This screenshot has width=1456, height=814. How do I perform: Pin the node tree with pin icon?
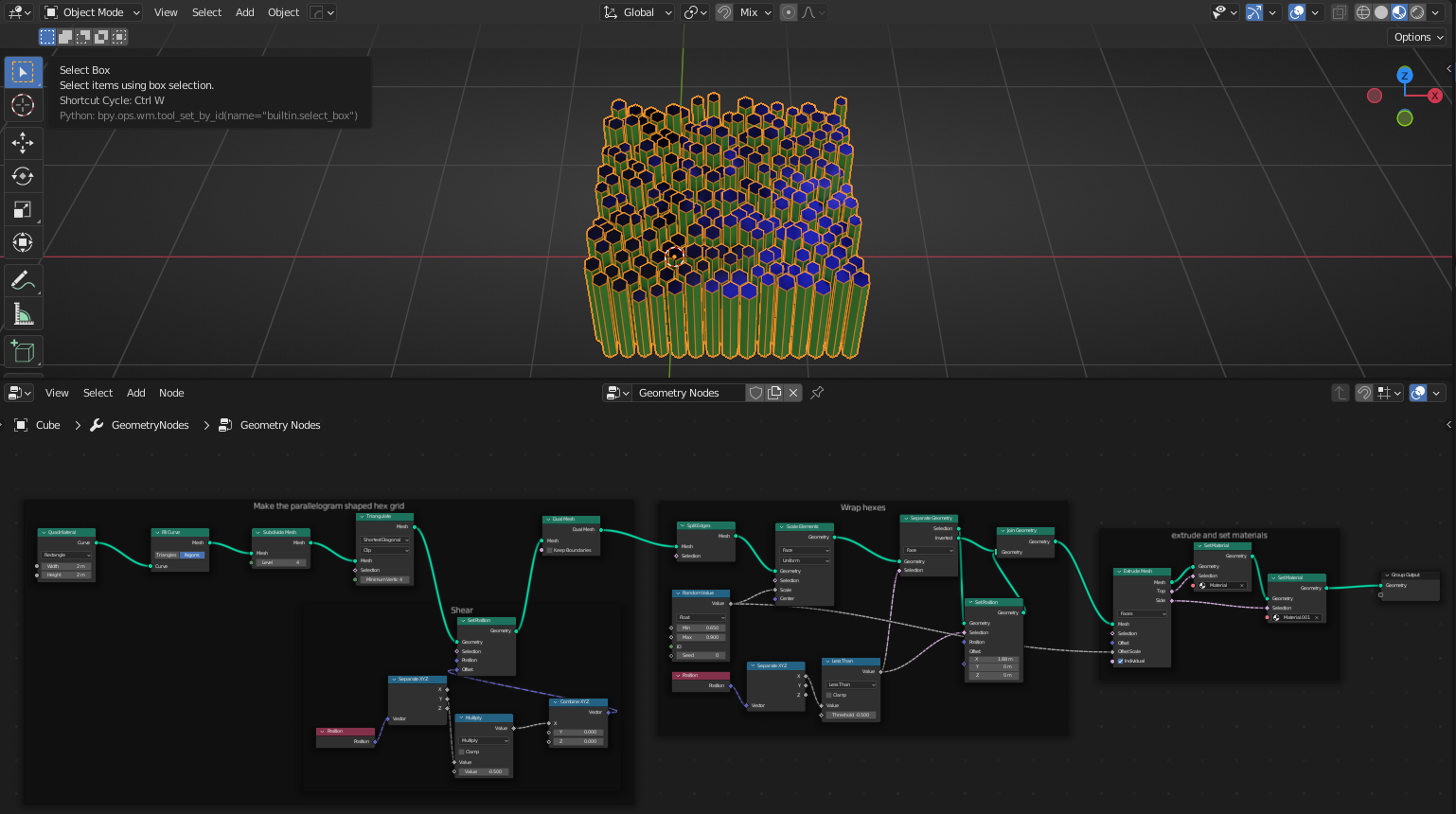pyautogui.click(x=817, y=393)
